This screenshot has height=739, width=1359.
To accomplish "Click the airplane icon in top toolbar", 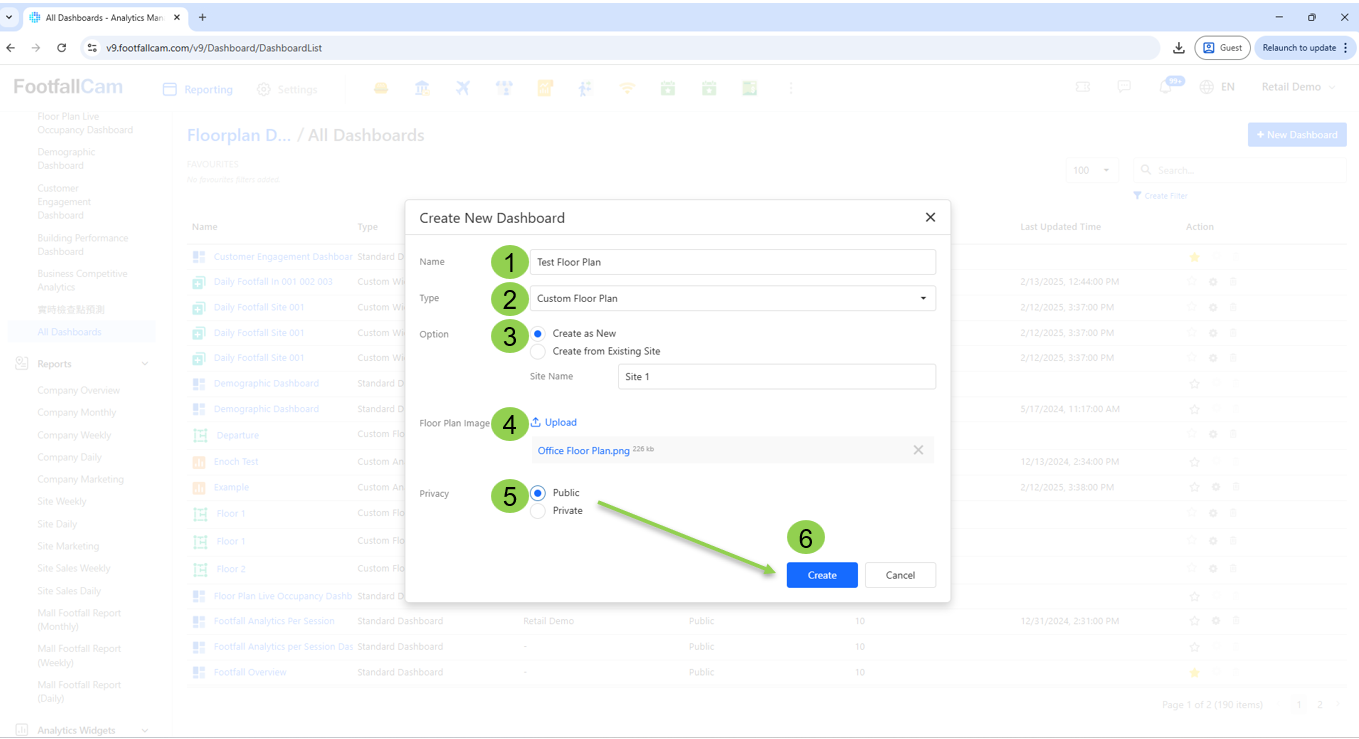I will tap(462, 89).
